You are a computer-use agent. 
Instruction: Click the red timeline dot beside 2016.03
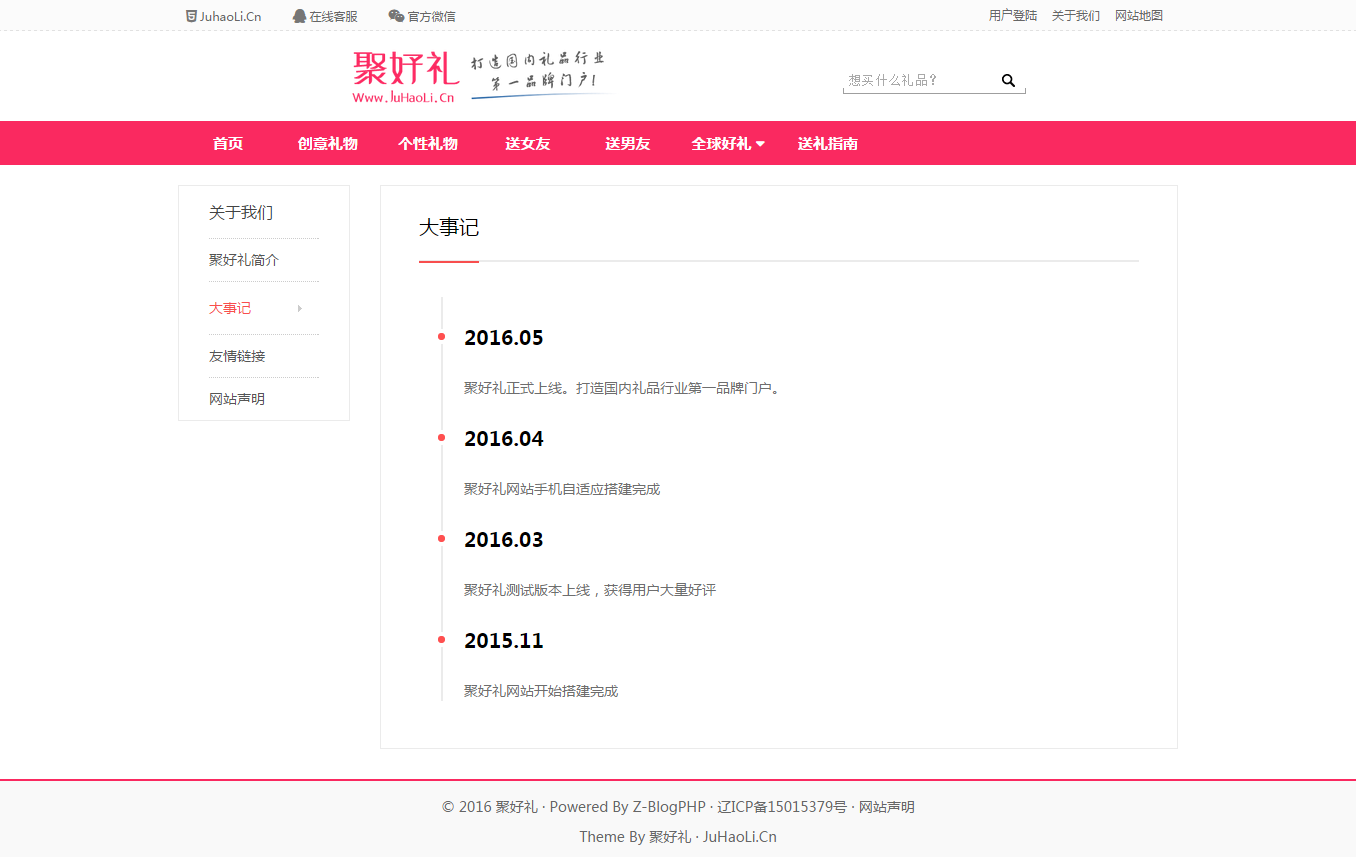pos(441,538)
